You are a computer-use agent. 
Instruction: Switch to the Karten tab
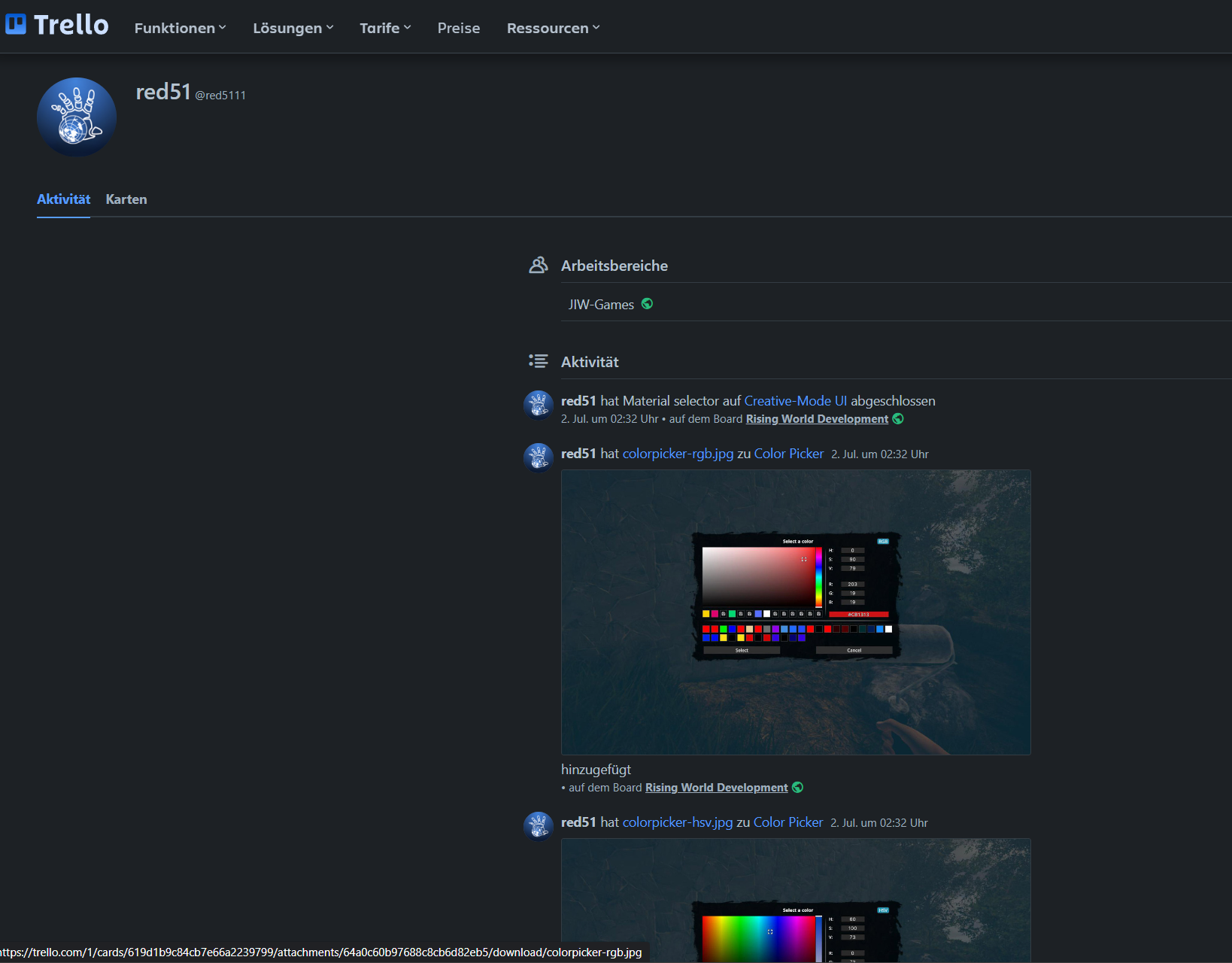(x=126, y=199)
